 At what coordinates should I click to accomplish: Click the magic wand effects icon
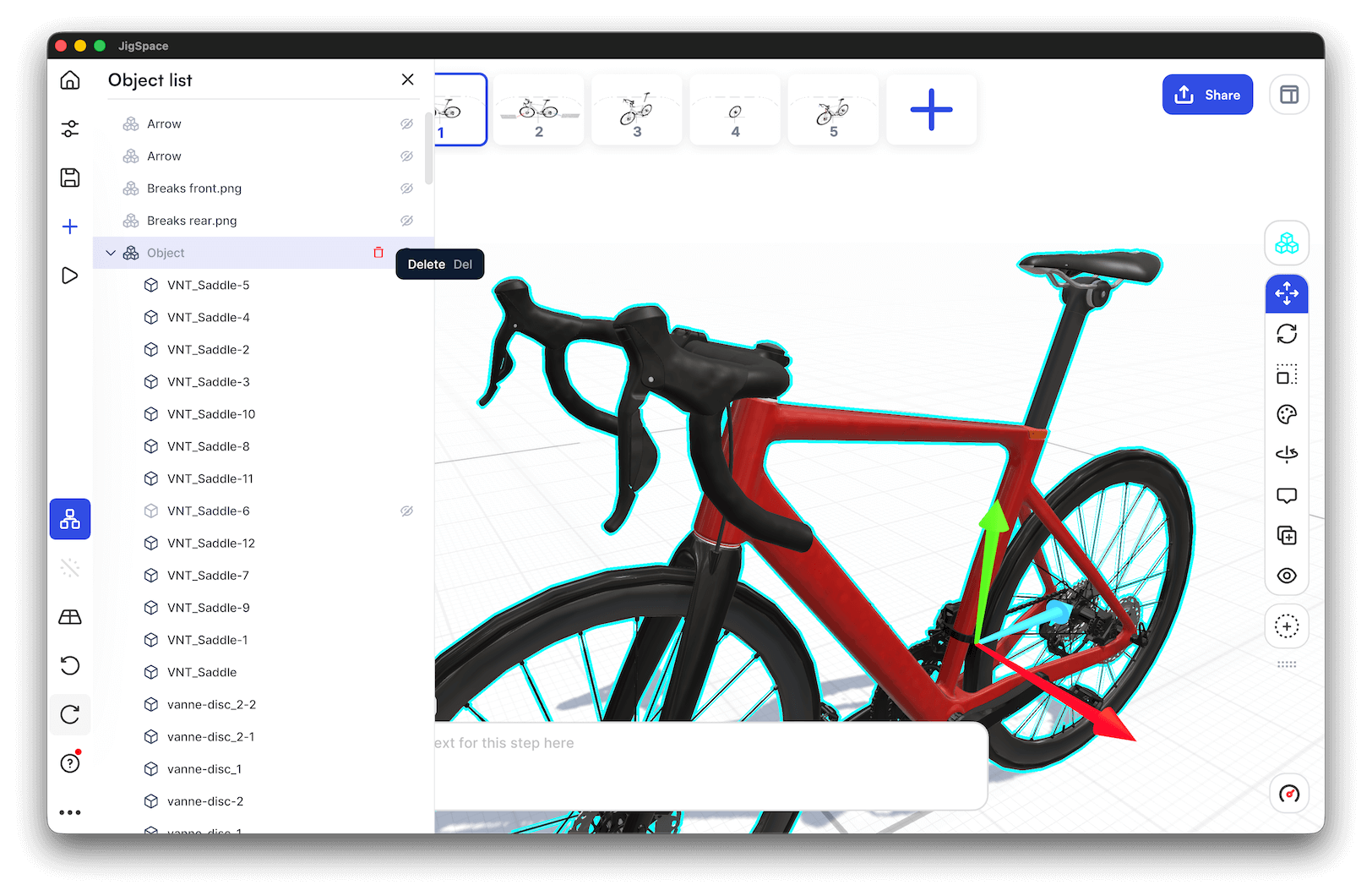pyautogui.click(x=70, y=568)
